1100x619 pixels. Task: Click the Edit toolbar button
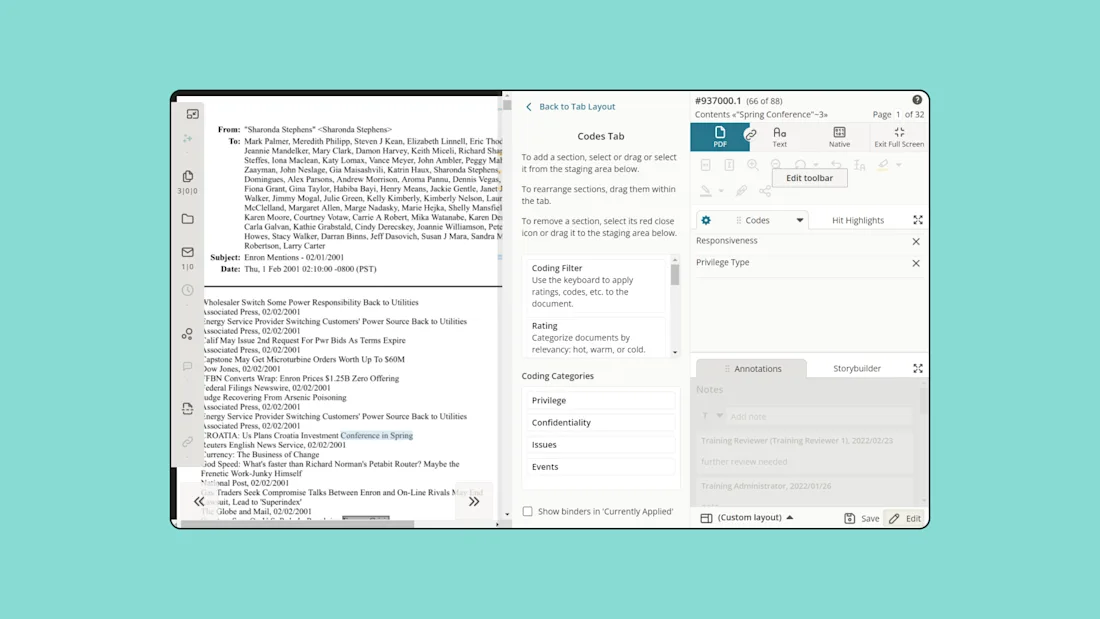click(x=809, y=178)
